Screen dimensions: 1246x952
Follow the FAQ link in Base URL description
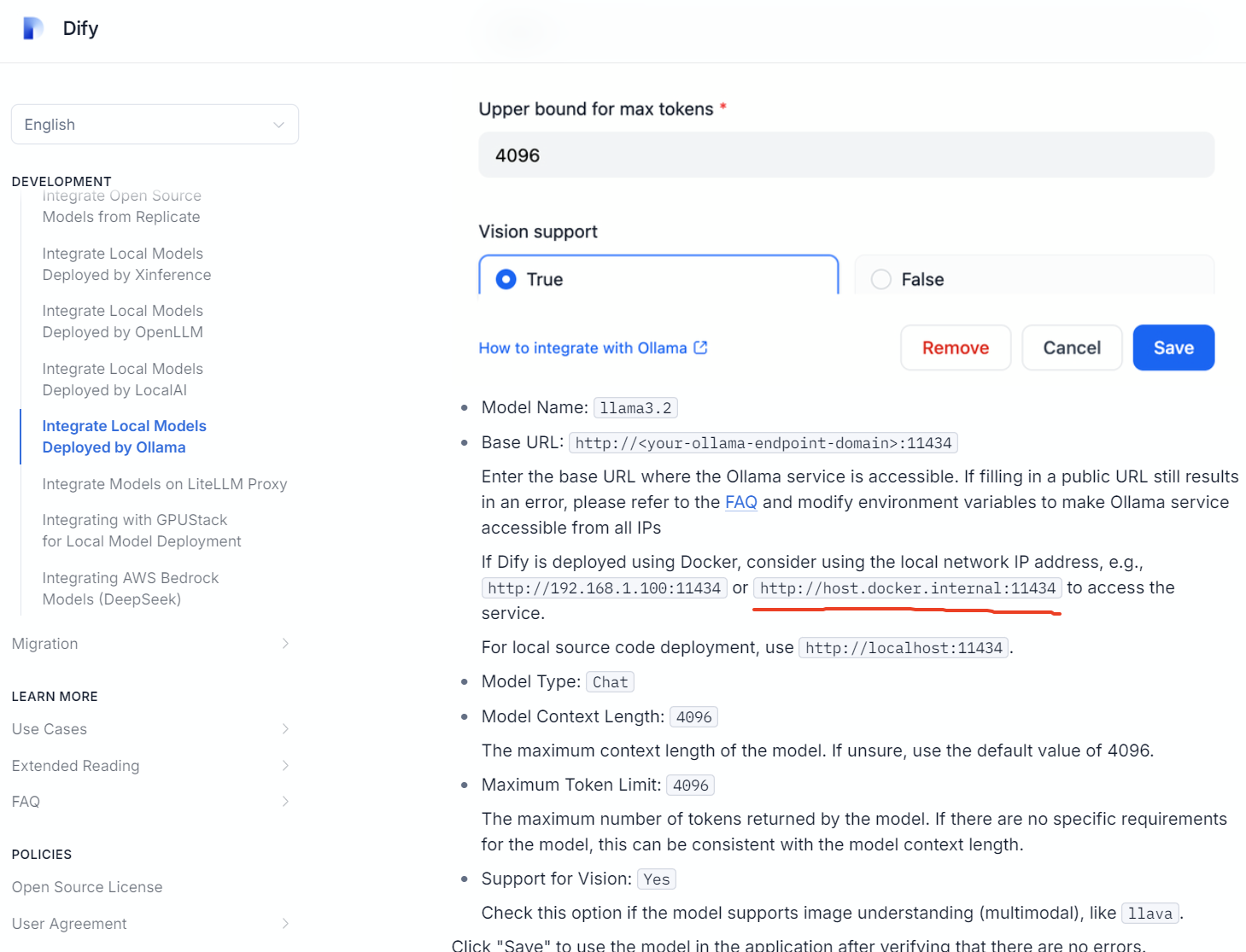[x=740, y=502]
